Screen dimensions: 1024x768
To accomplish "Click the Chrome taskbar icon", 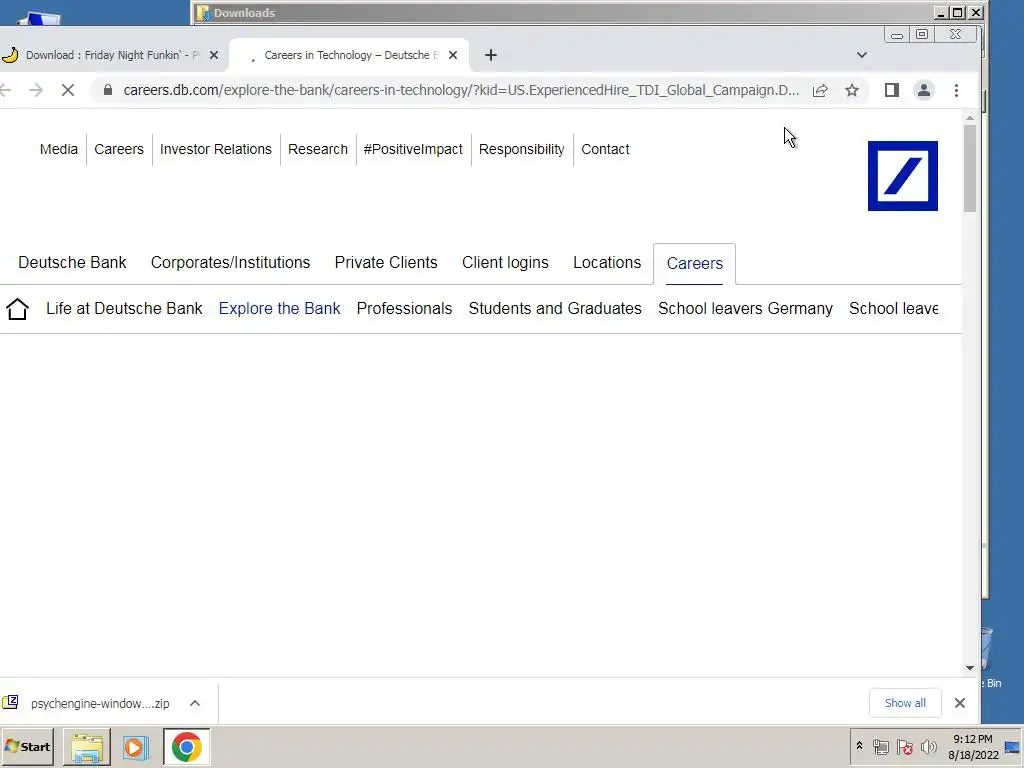I will (x=187, y=746).
